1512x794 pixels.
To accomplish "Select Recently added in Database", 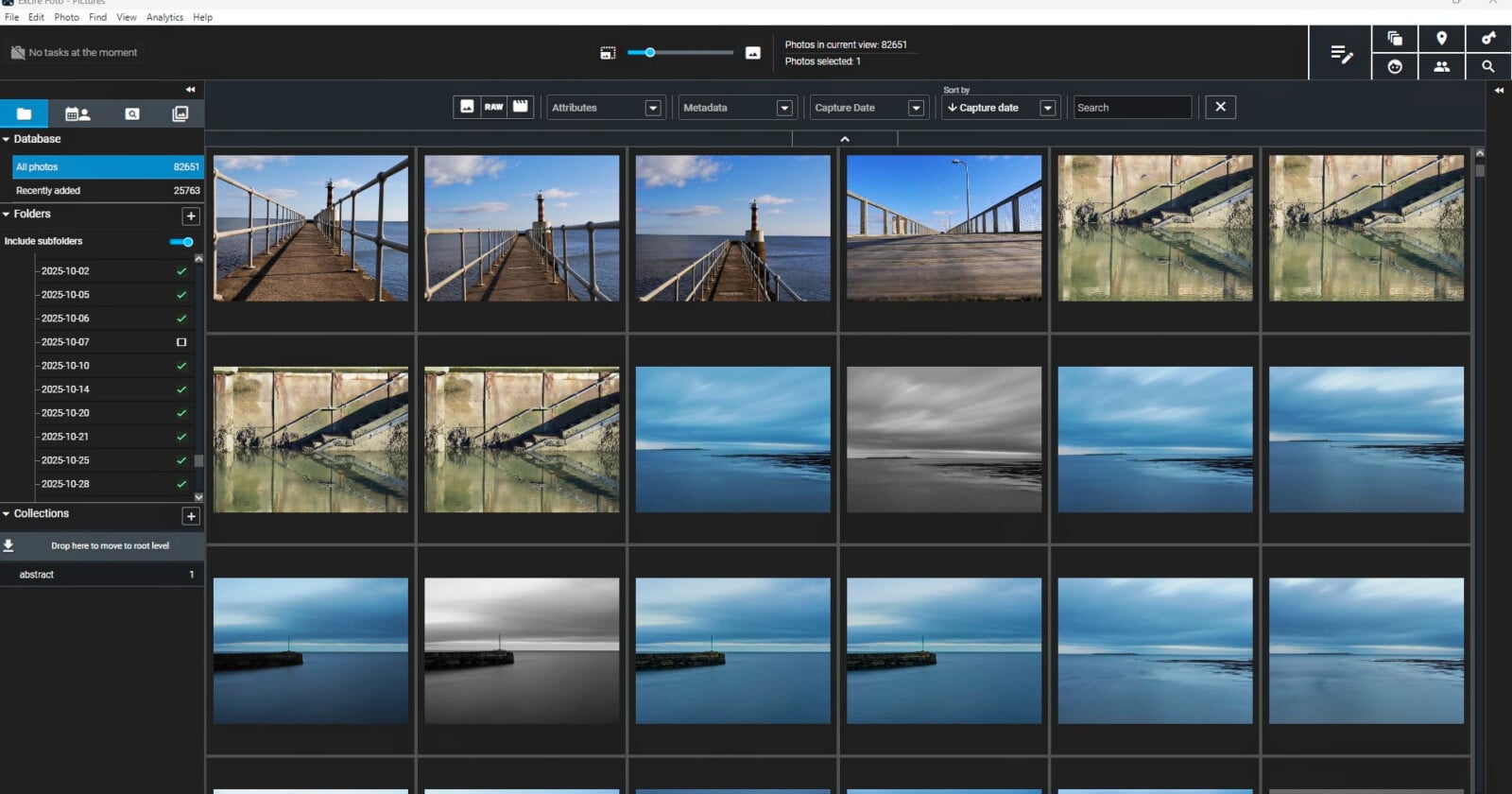I will coord(48,191).
